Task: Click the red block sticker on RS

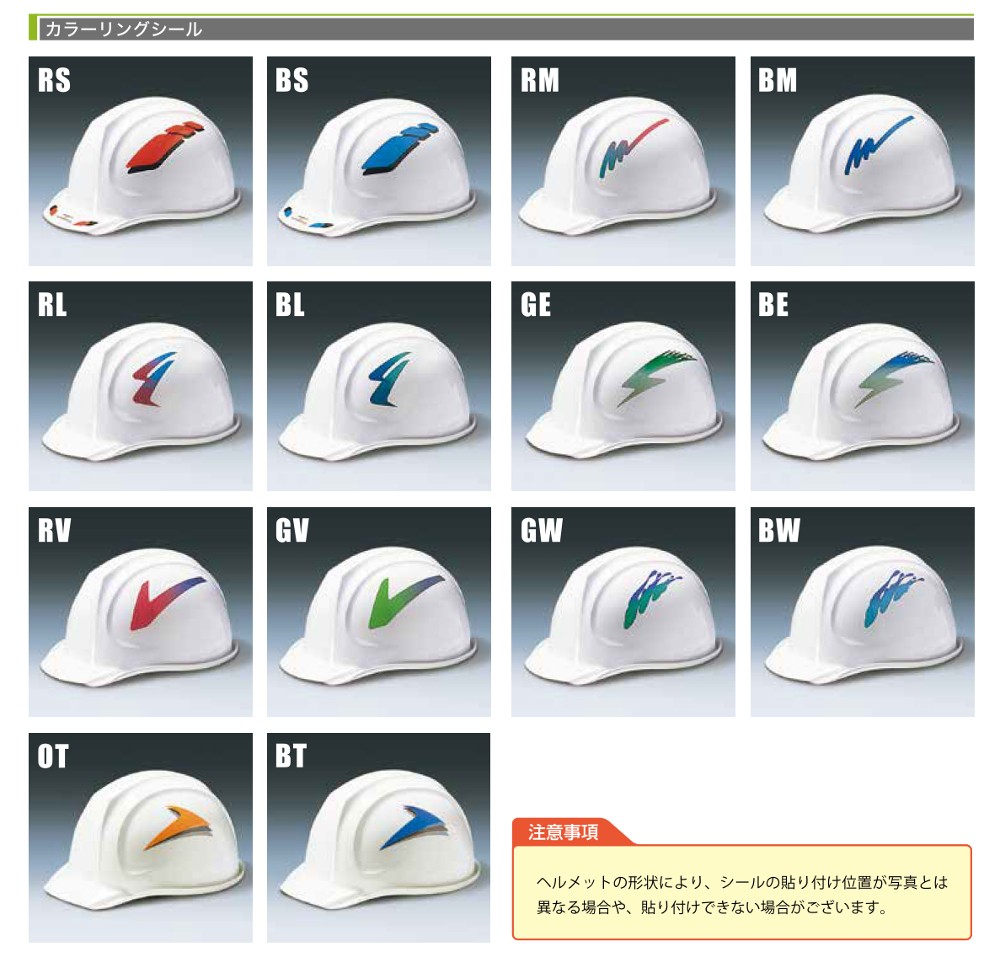Action: point(165,146)
